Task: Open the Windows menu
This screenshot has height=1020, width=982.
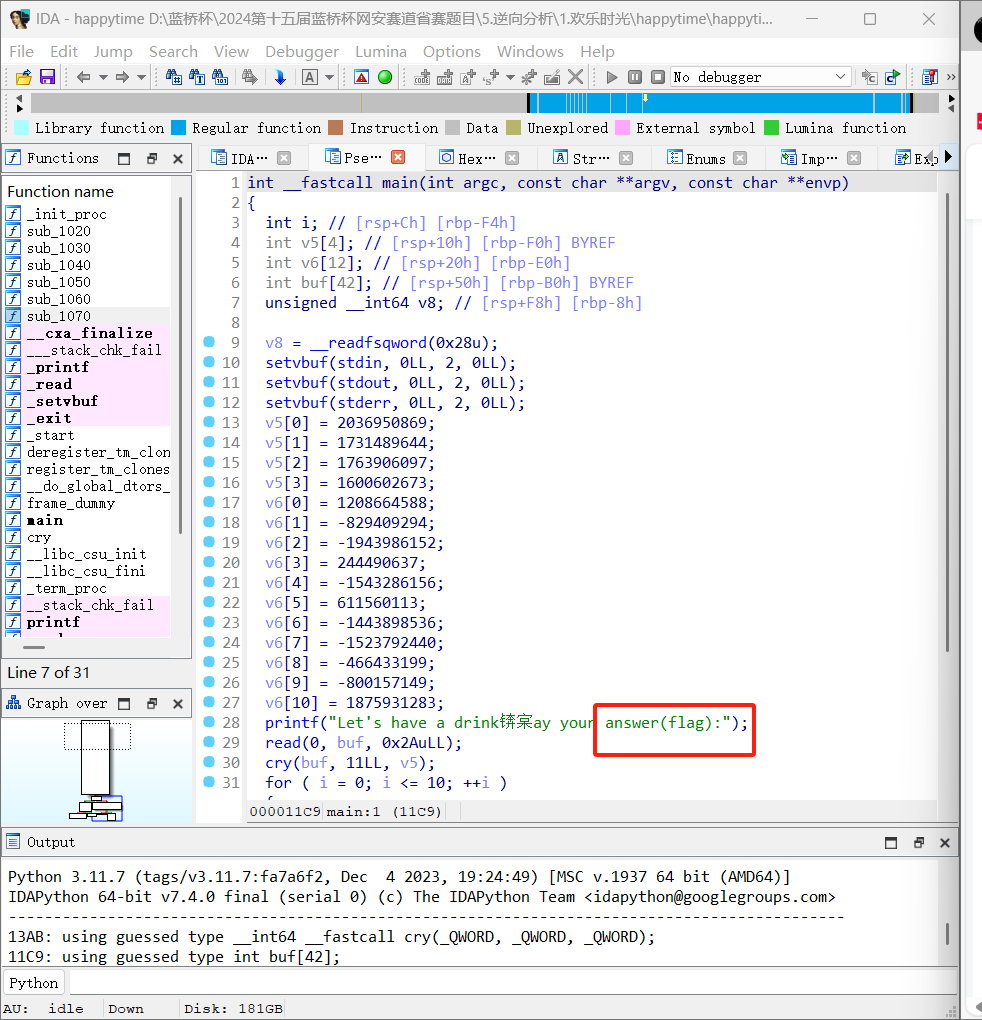Action: 530,51
